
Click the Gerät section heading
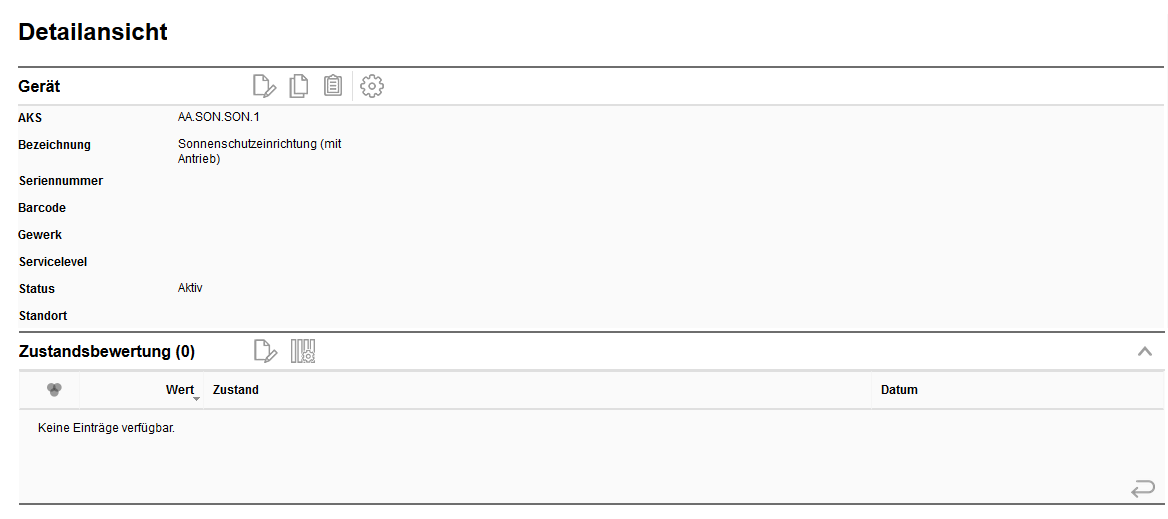(39, 87)
